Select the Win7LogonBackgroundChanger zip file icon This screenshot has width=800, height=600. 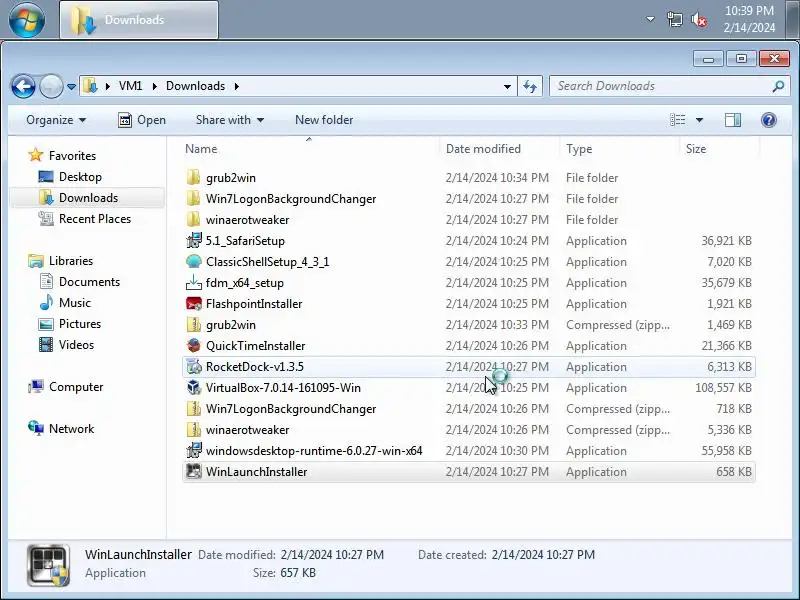(193, 409)
